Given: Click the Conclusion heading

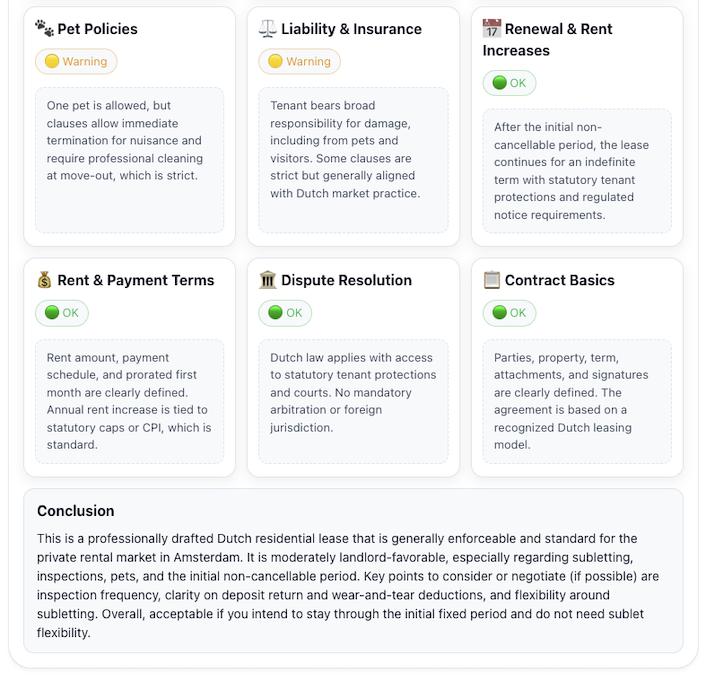Looking at the screenshot, I should (76, 511).
